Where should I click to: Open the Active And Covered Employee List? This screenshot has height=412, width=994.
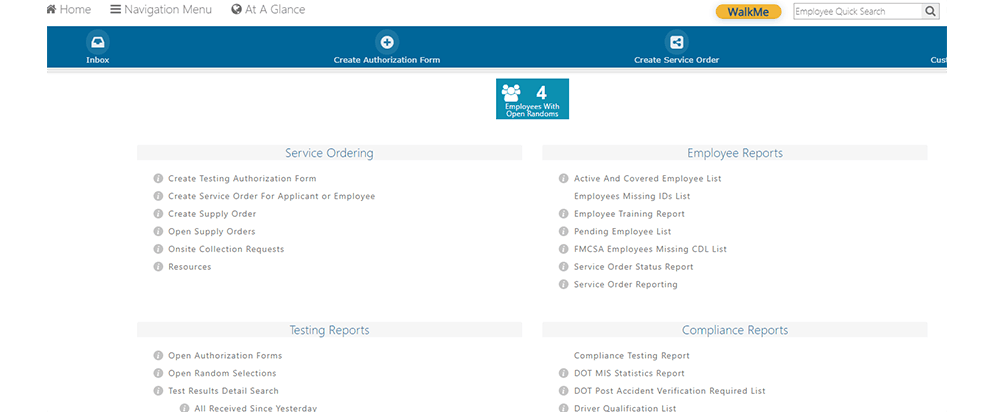click(x=647, y=179)
